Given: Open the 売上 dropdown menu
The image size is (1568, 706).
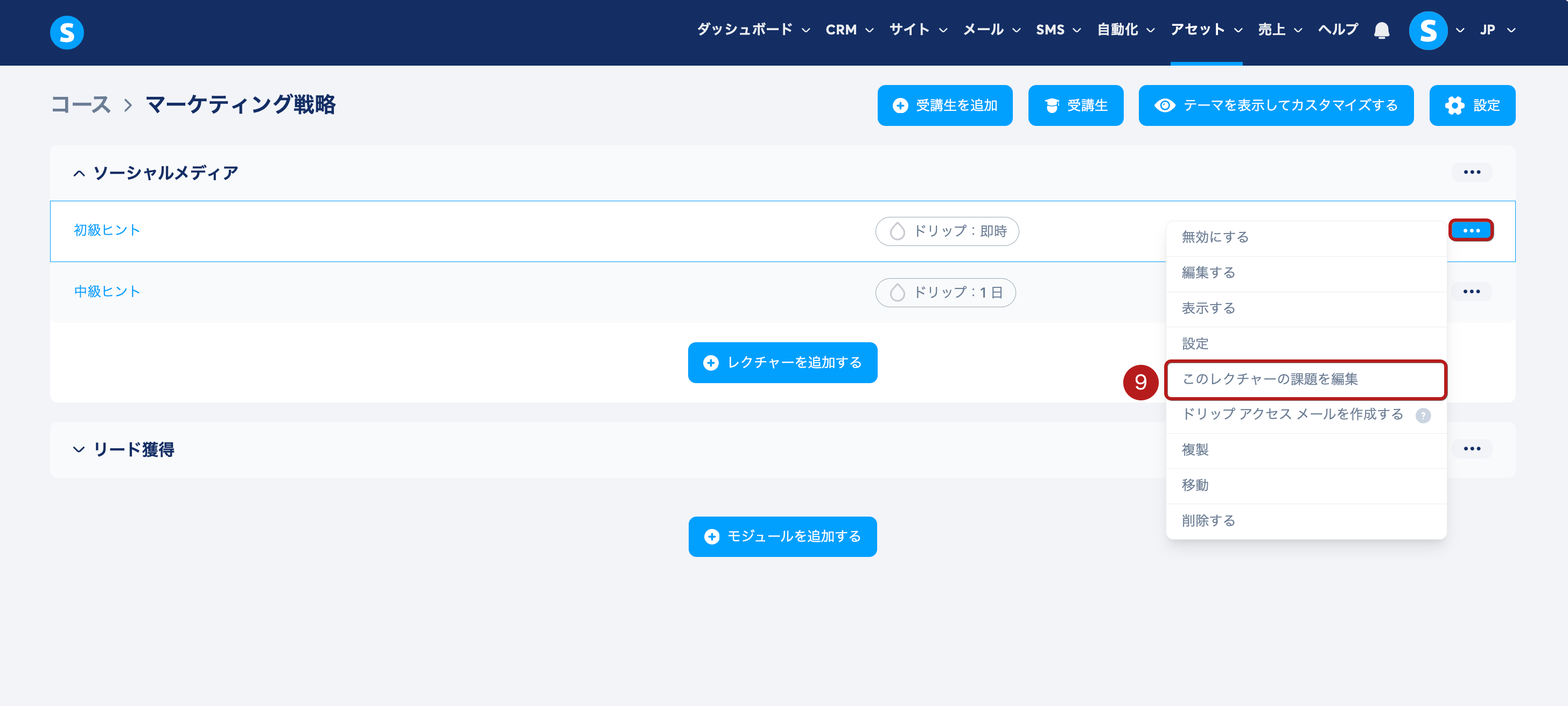Looking at the screenshot, I should coord(1279,29).
